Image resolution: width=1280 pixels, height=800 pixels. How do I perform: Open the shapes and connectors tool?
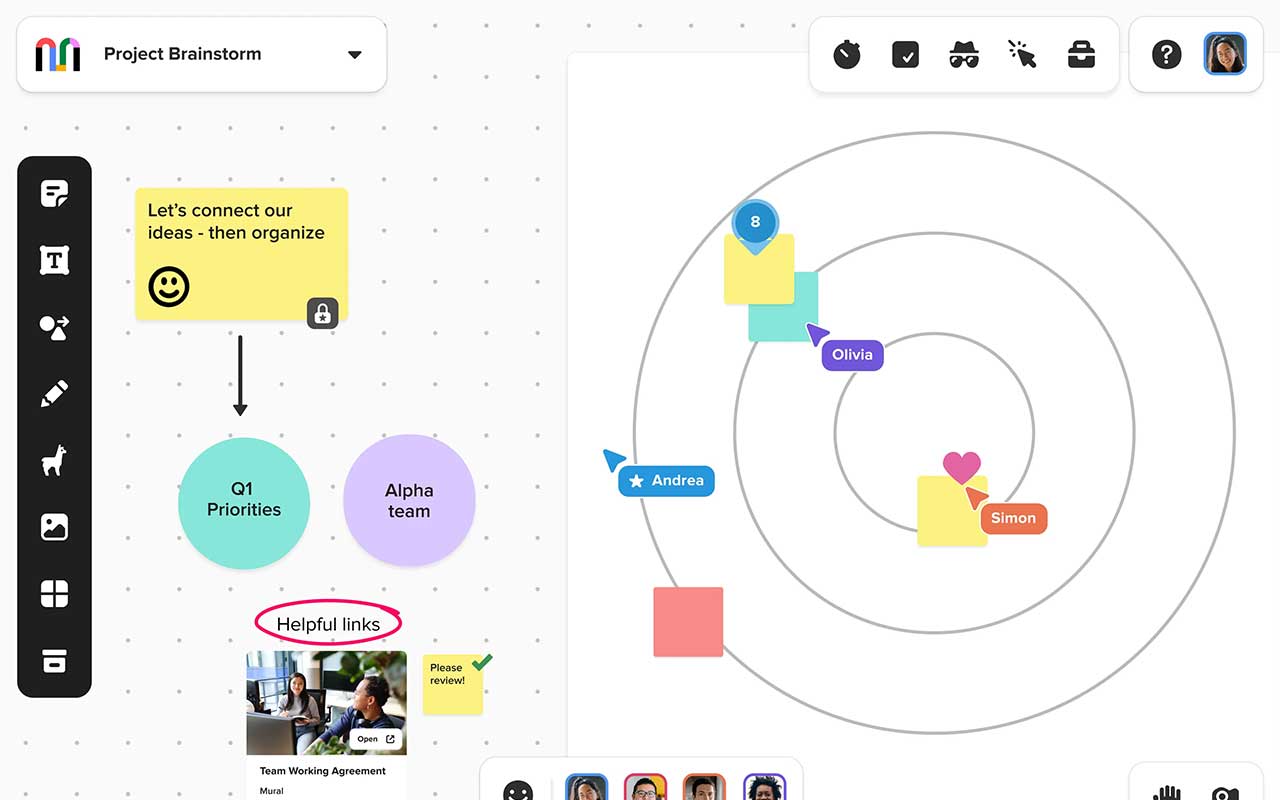[54, 327]
